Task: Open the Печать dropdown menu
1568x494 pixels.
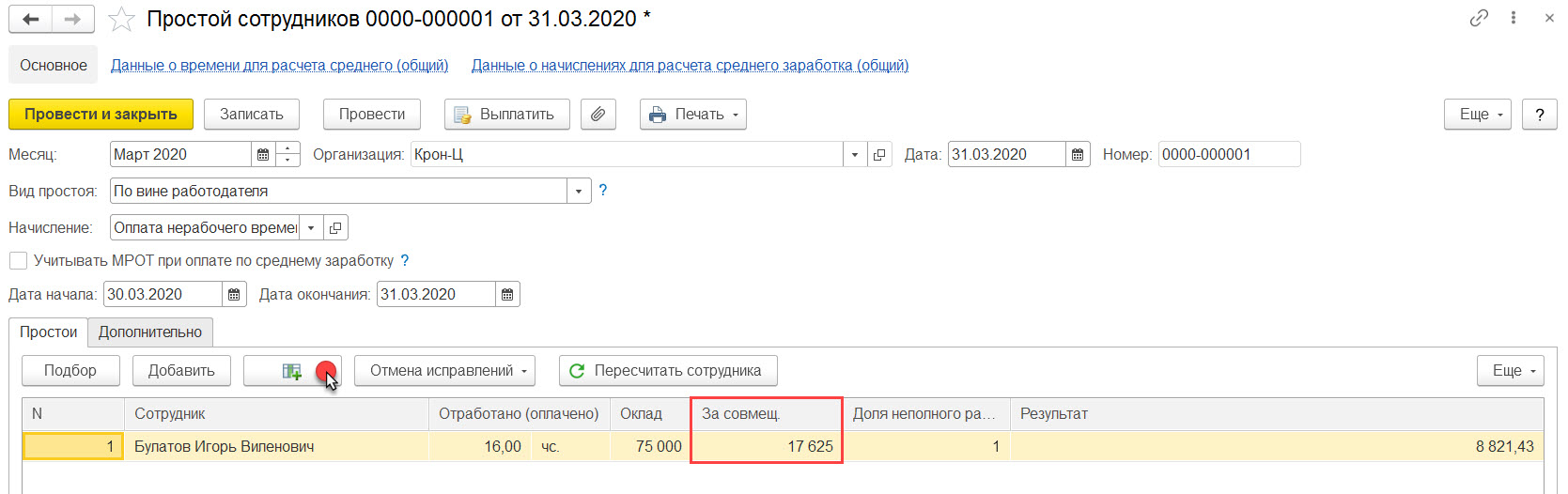Action: coord(693,115)
